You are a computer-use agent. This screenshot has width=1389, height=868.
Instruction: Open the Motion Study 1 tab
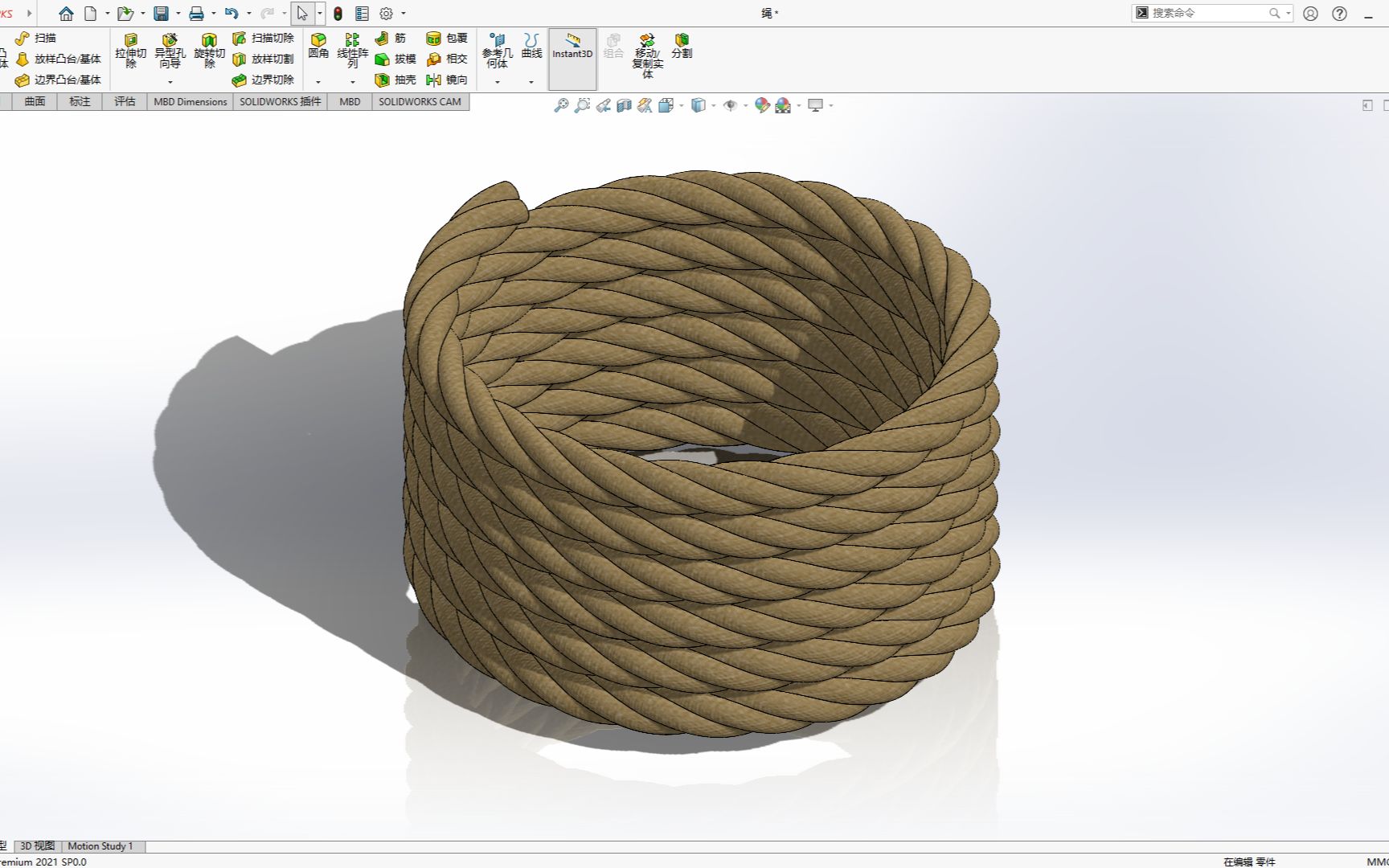coord(100,846)
